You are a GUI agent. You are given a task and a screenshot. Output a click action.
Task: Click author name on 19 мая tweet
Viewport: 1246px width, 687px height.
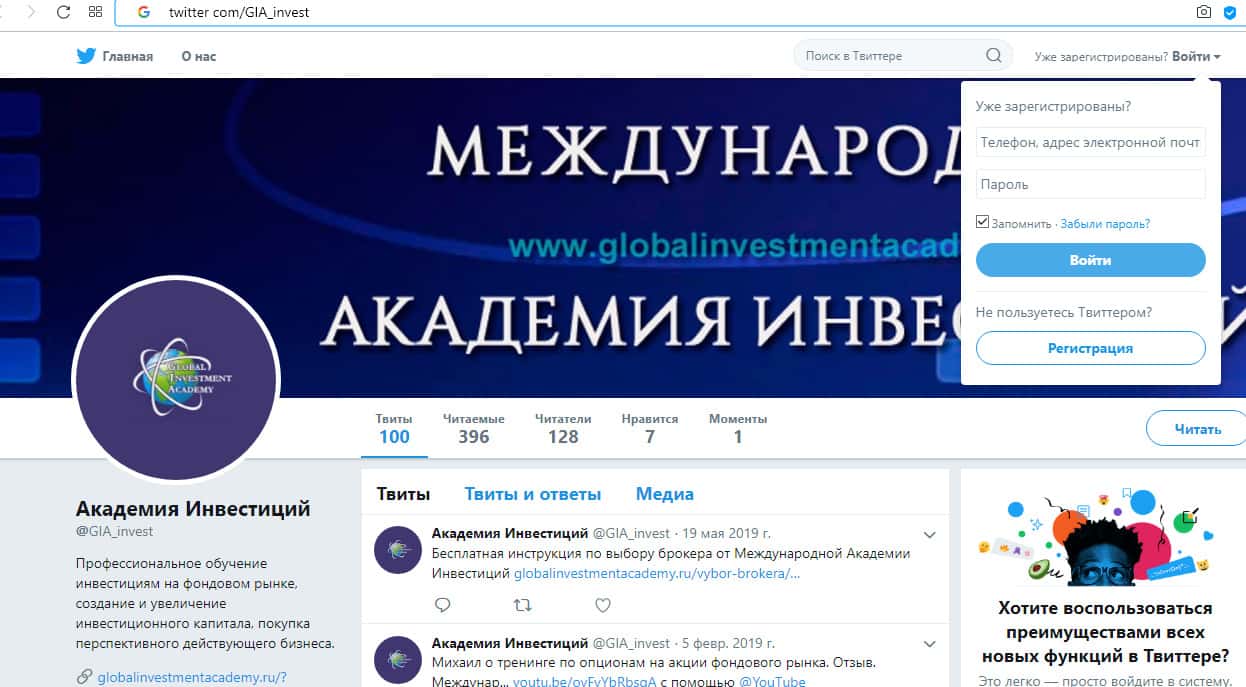(510, 533)
